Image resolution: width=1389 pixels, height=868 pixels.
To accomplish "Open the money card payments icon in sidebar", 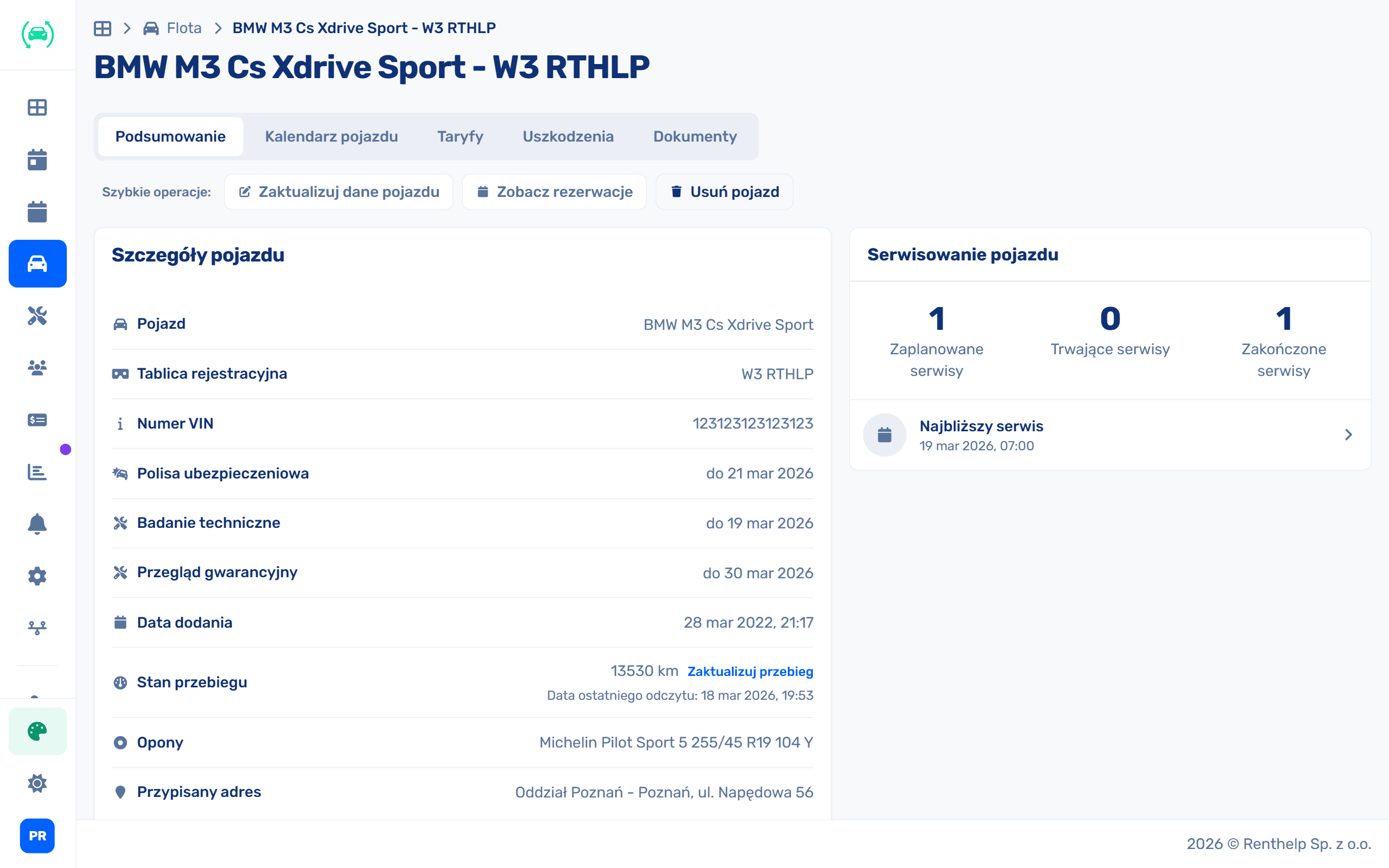I will 37,420.
